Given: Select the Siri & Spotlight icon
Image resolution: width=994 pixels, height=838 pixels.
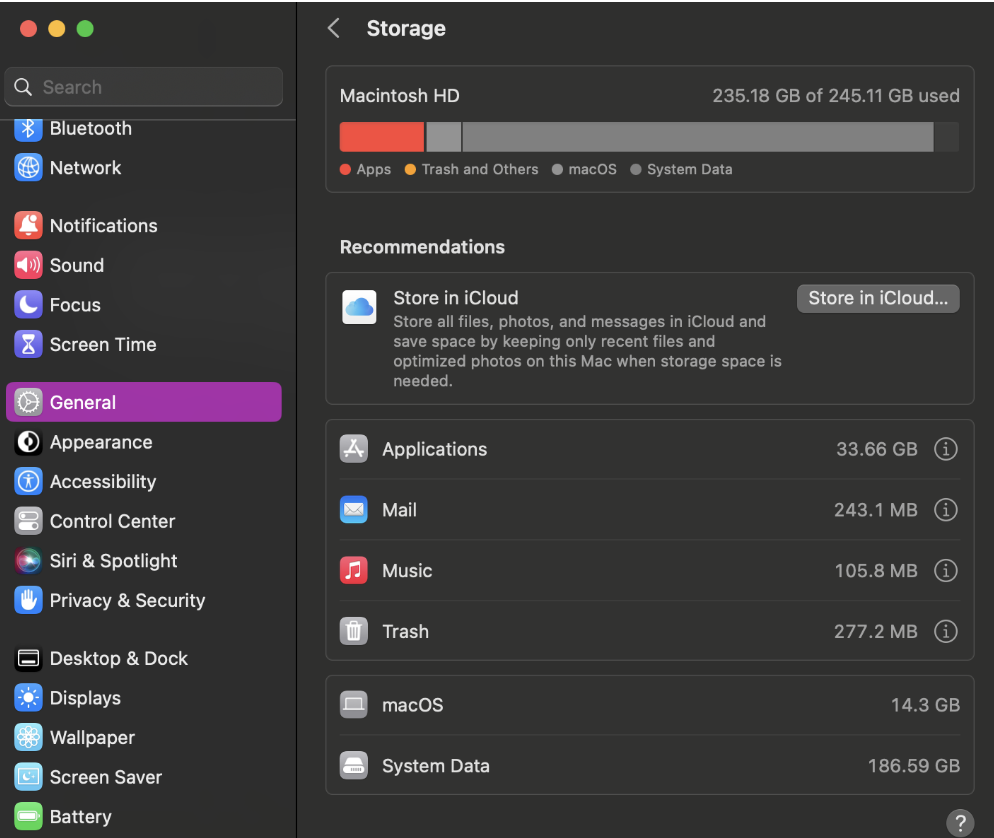Looking at the screenshot, I should [29, 561].
